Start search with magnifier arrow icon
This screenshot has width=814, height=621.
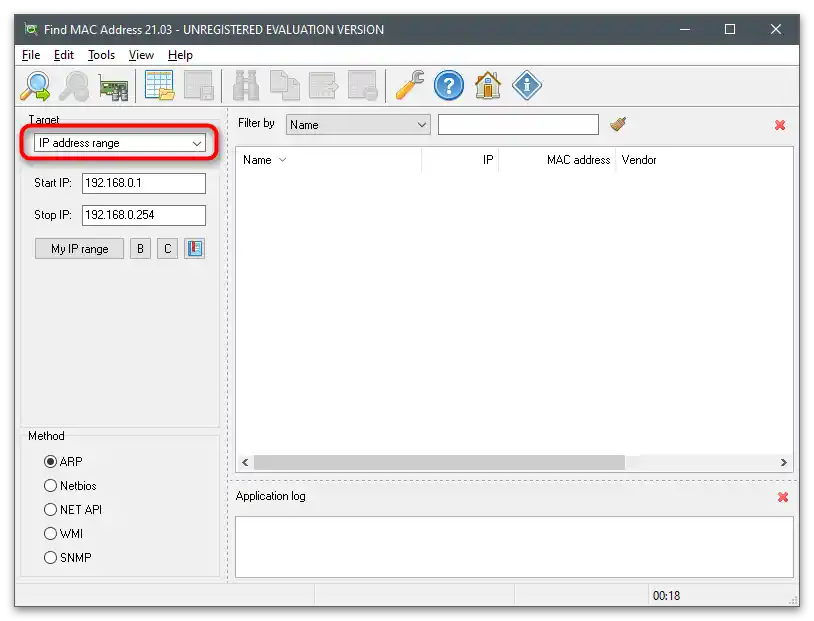[x=35, y=86]
